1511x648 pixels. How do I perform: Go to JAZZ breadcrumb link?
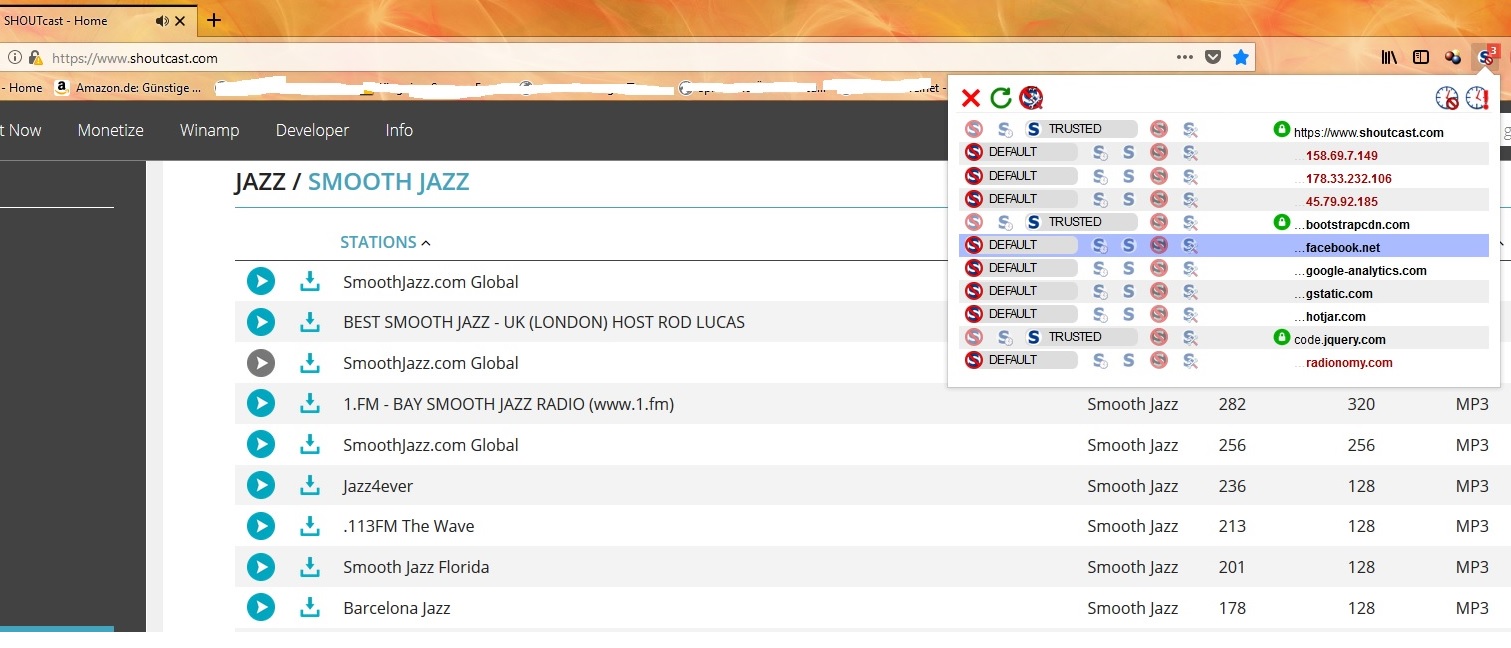261,182
